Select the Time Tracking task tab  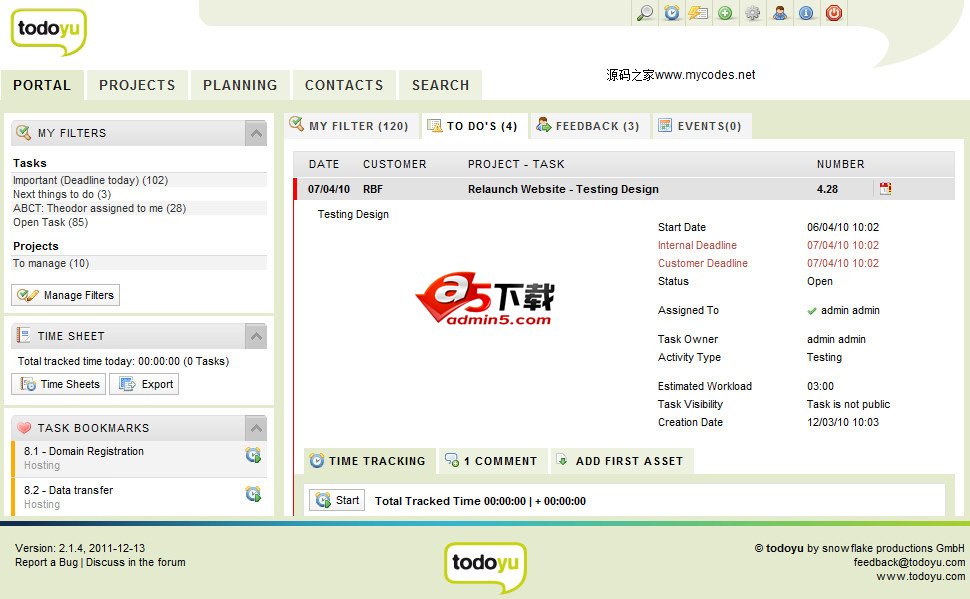pyautogui.click(x=369, y=461)
